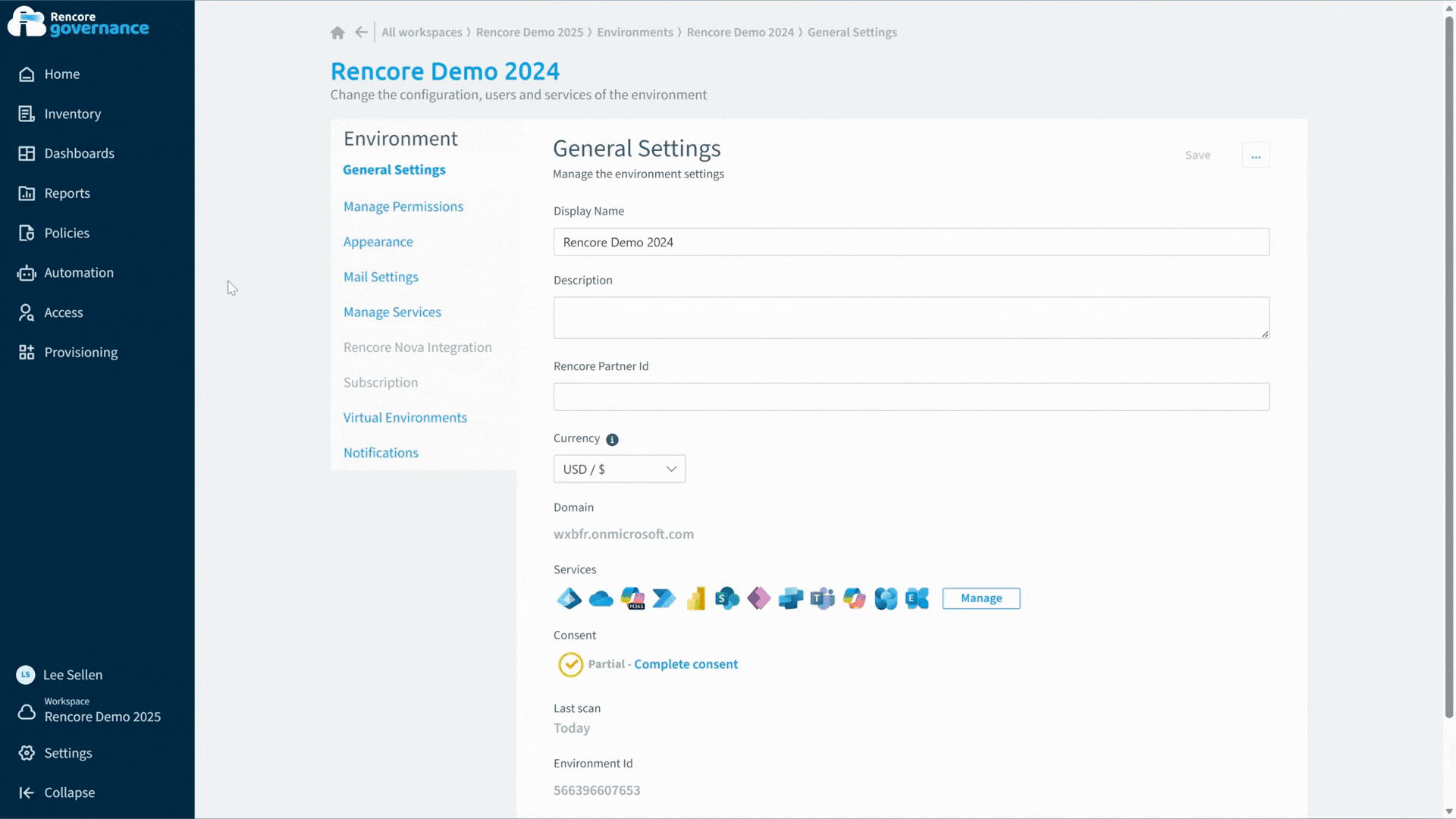Click the M365 Copilot service icon
Viewport: 1456px width, 819px height.
[x=633, y=598]
